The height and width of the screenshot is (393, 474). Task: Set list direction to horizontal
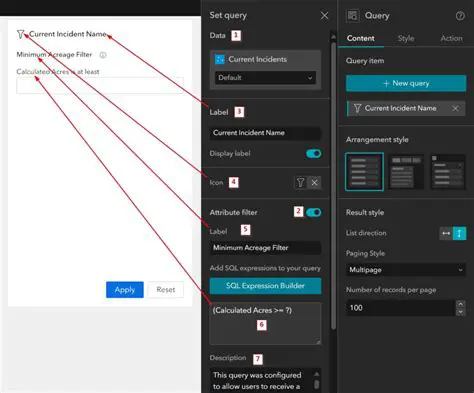pos(446,233)
